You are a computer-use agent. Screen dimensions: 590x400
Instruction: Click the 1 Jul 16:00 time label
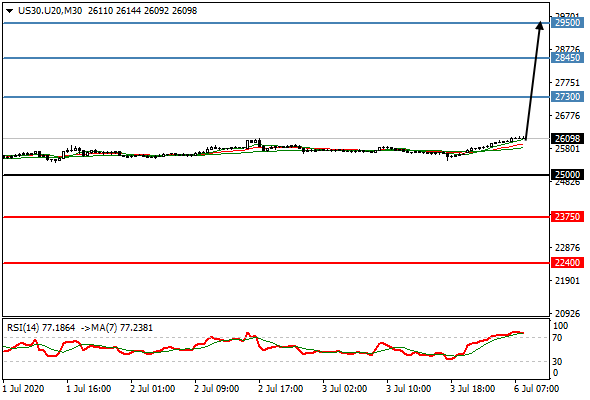[88, 389]
